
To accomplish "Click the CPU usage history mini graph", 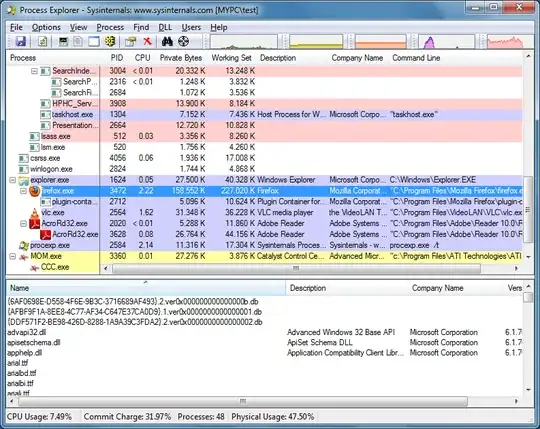I will pyautogui.click(x=244, y=42).
